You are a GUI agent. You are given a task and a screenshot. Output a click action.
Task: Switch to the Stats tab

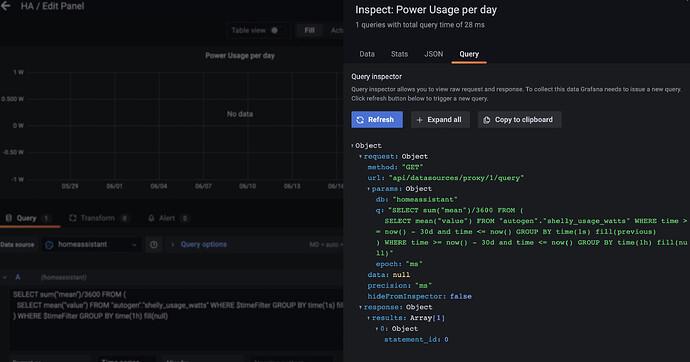point(399,54)
